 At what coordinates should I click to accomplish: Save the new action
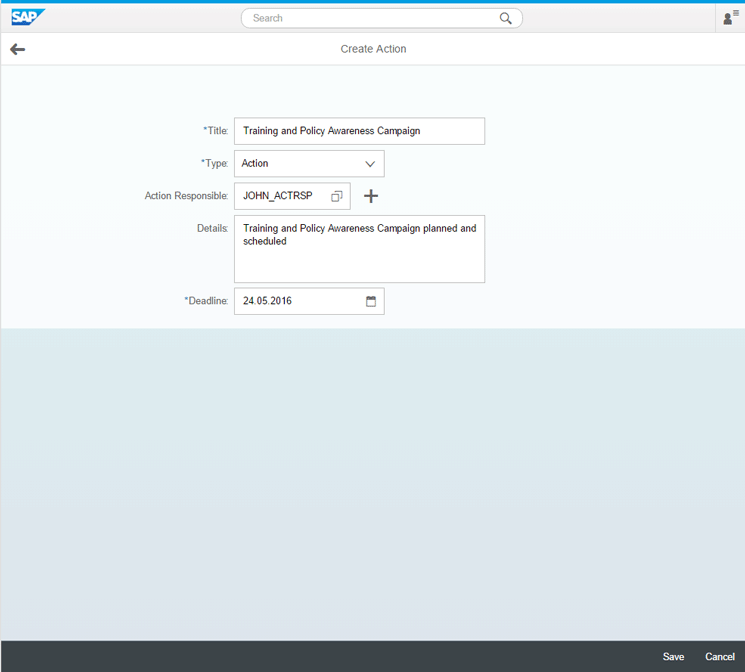pyautogui.click(x=673, y=656)
